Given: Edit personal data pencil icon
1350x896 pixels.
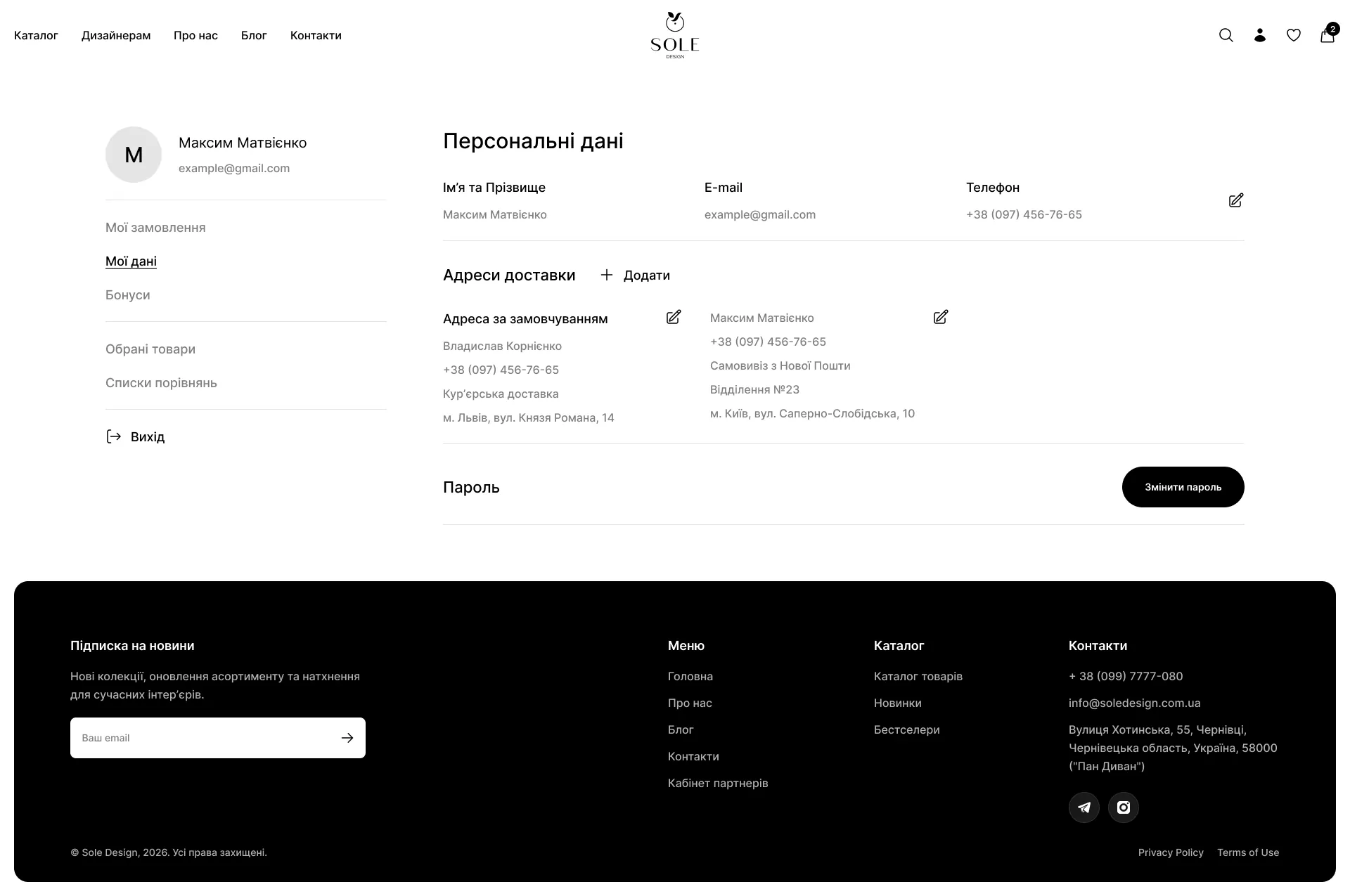Looking at the screenshot, I should coord(1235,200).
